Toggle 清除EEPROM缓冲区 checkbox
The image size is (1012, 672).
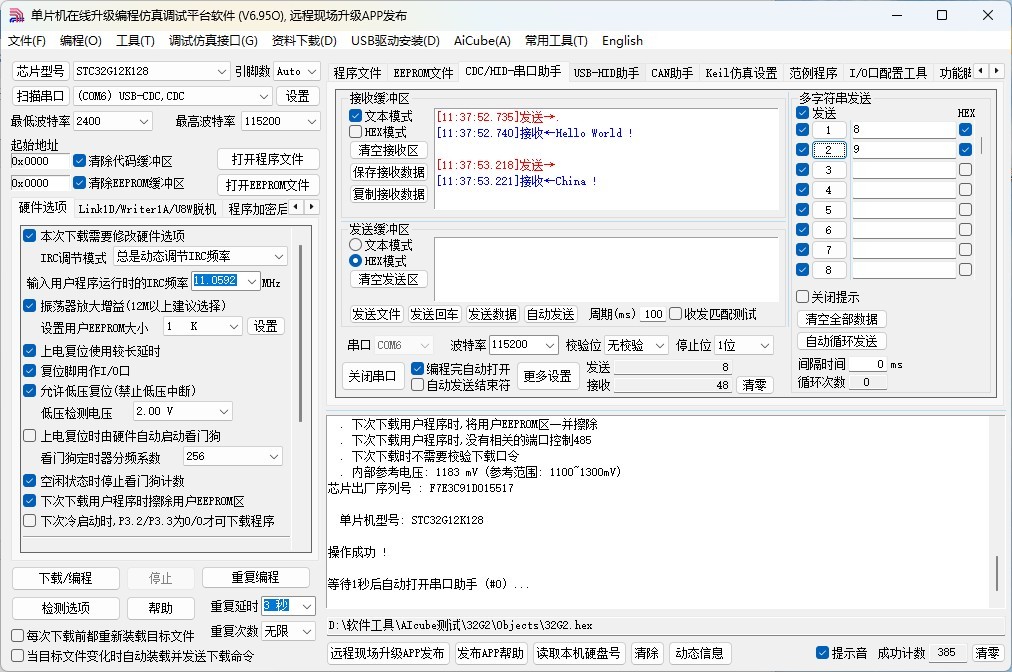(79, 183)
